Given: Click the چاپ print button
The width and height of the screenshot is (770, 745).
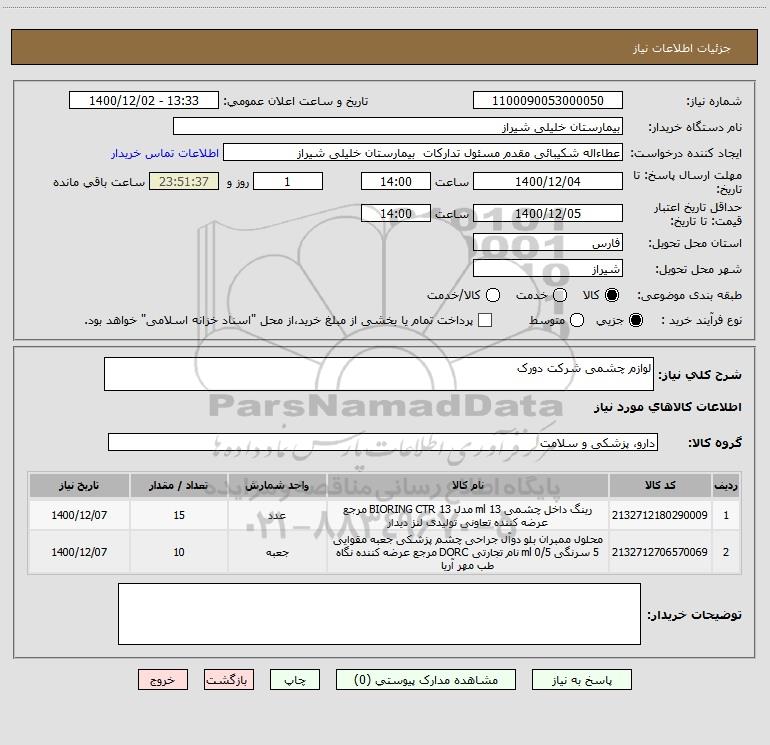Looking at the screenshot, I should tap(295, 680).
